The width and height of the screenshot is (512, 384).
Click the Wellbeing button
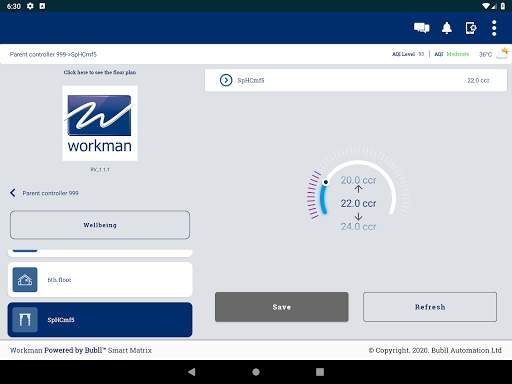[x=100, y=225]
